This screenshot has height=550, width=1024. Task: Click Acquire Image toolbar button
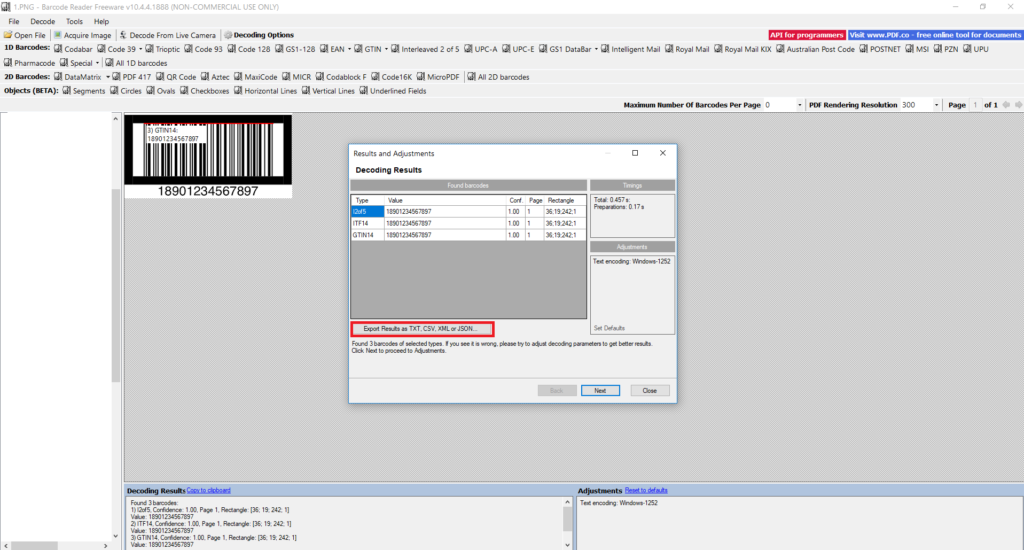(82, 35)
